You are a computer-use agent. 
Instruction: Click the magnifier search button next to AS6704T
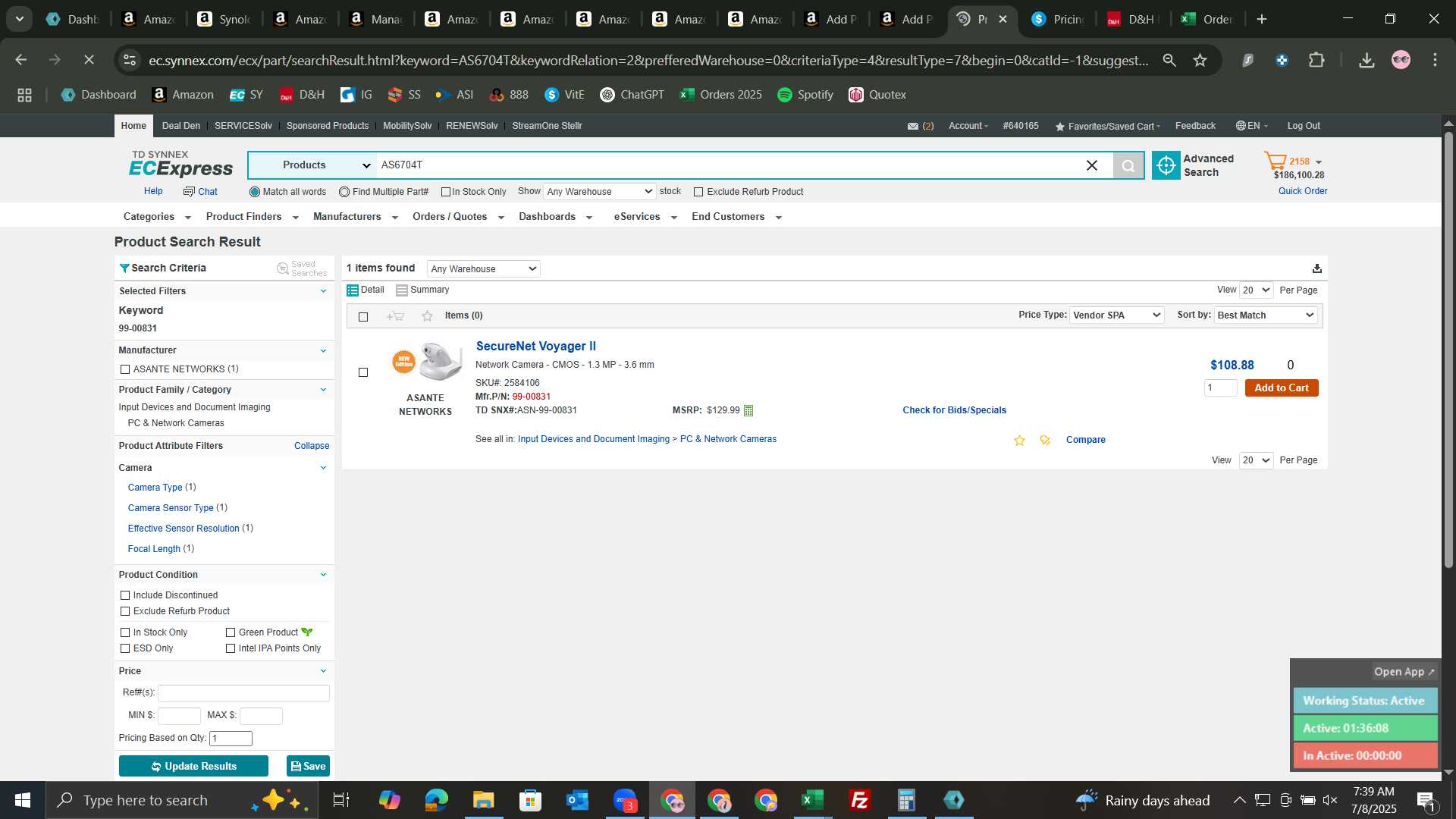pyautogui.click(x=1128, y=165)
